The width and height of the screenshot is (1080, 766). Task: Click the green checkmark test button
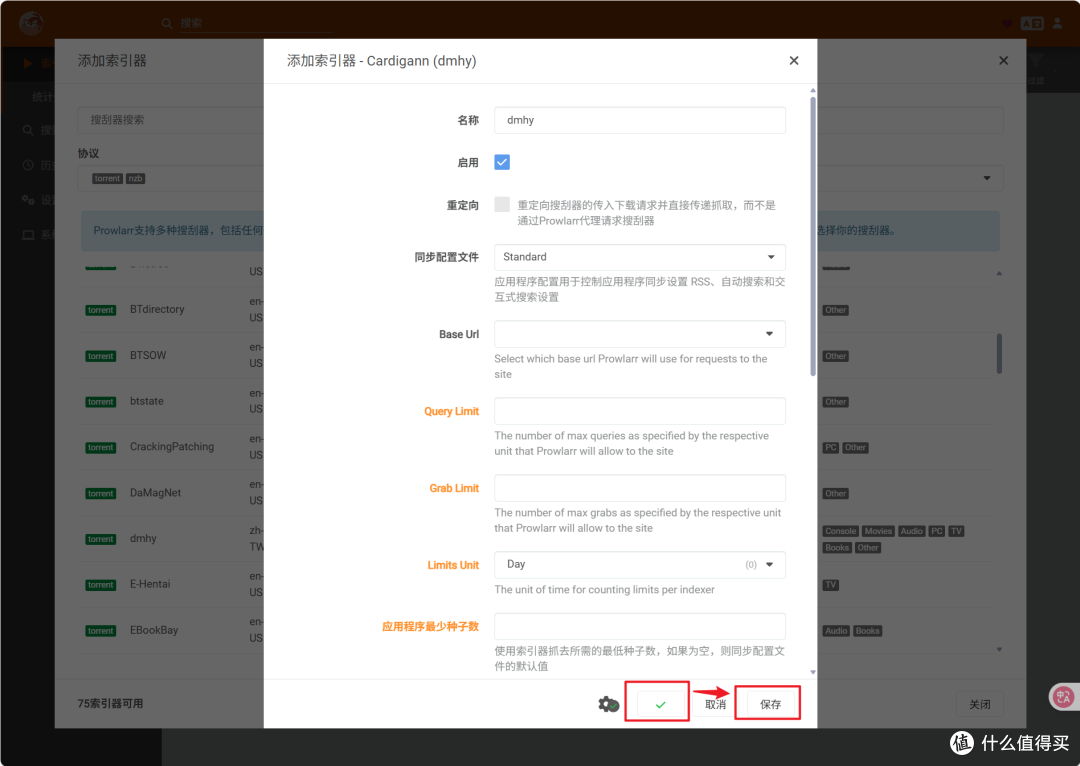660,704
